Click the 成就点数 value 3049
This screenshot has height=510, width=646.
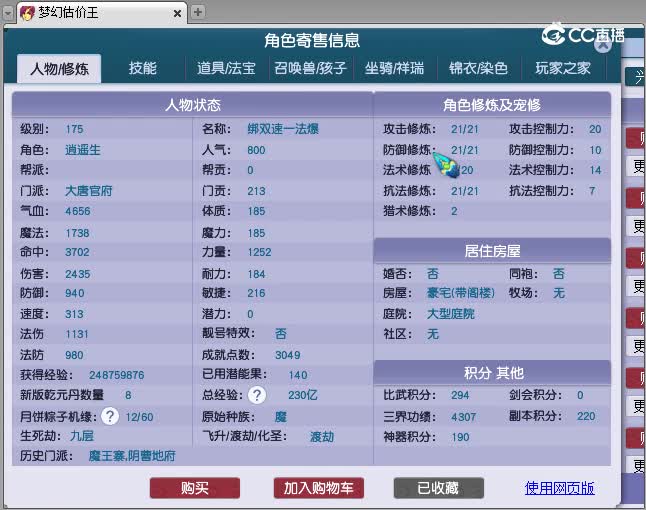[x=288, y=355]
